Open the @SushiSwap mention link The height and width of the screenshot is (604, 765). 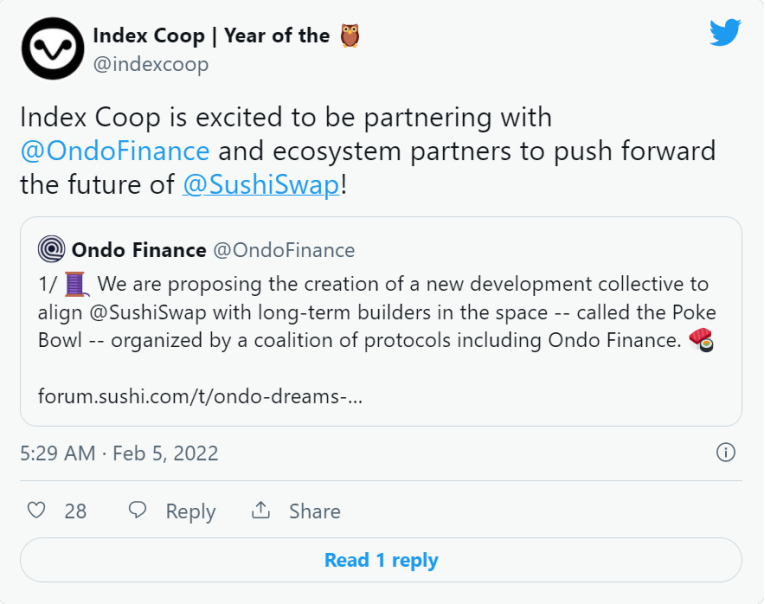[x=261, y=185]
